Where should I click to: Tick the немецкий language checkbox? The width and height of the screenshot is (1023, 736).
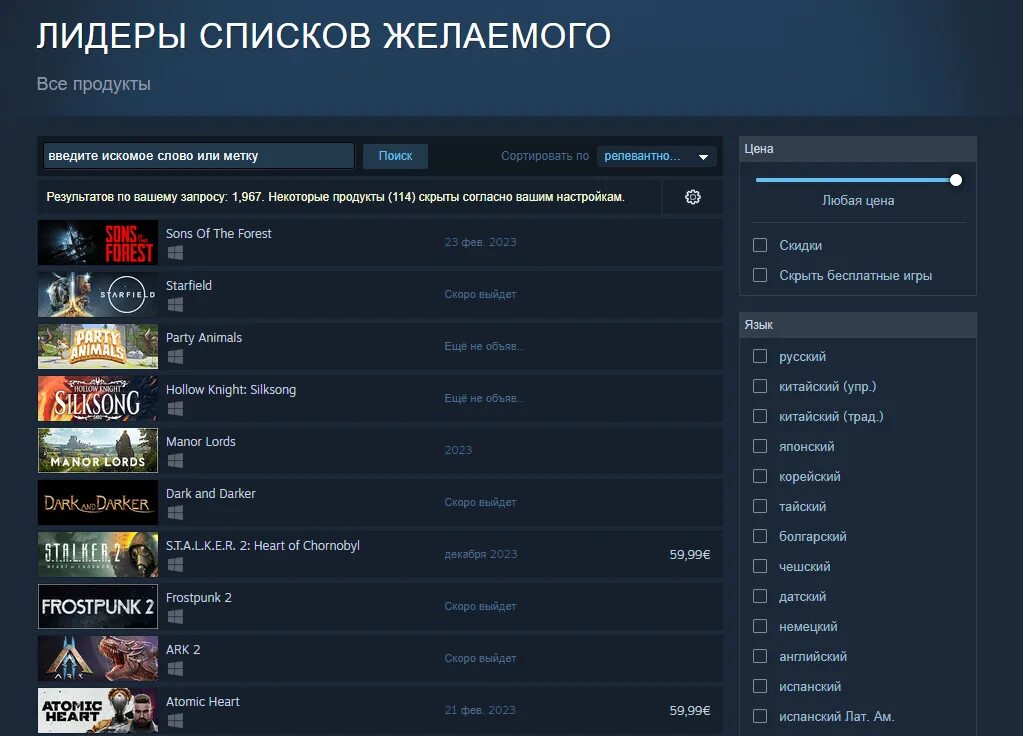point(760,626)
